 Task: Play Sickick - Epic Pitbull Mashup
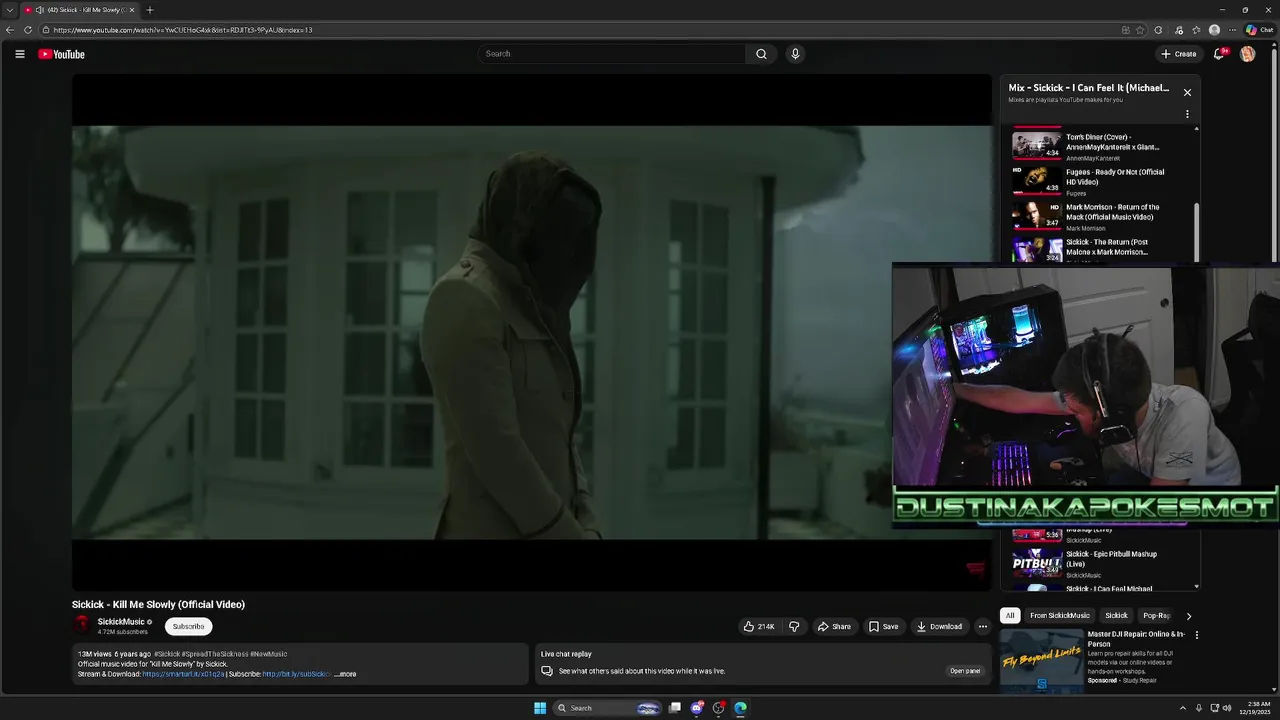click(1098, 563)
